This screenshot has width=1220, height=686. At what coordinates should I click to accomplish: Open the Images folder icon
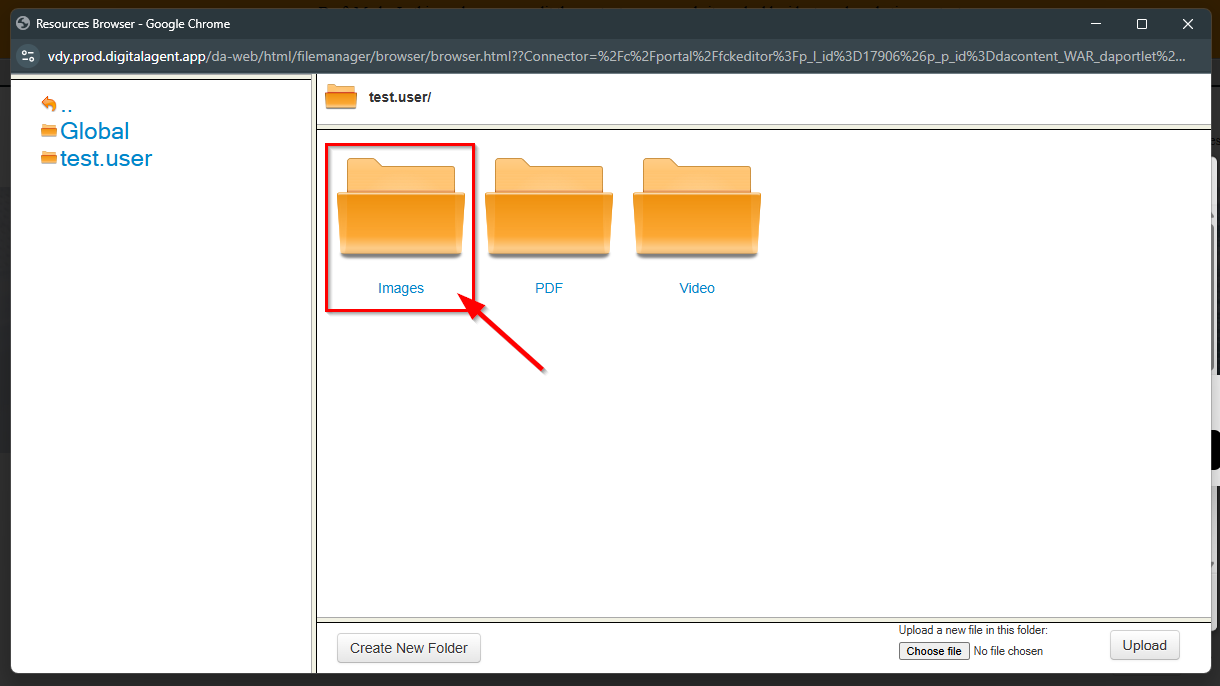point(401,207)
